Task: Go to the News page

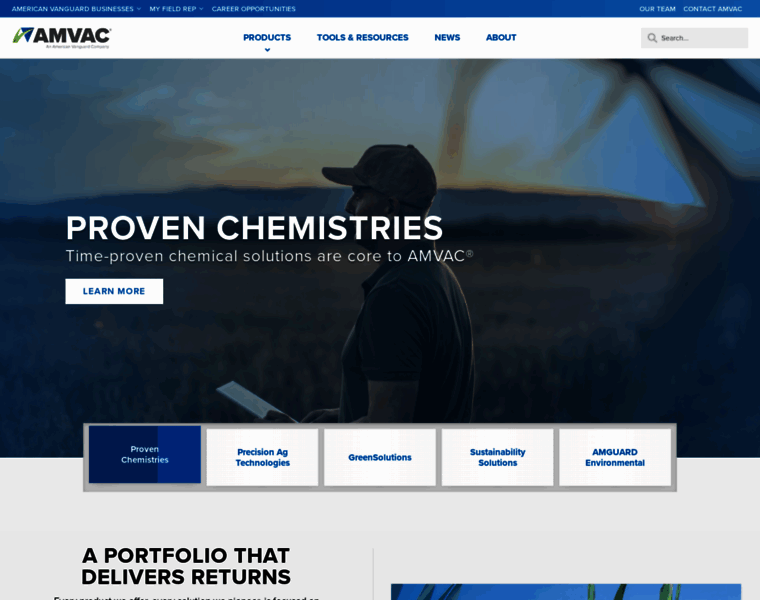Action: tap(447, 37)
